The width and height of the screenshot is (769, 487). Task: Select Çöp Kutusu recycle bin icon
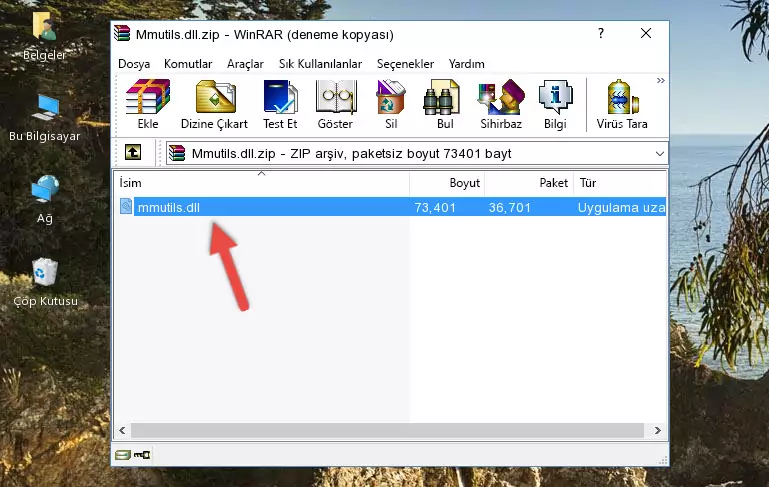tap(45, 282)
